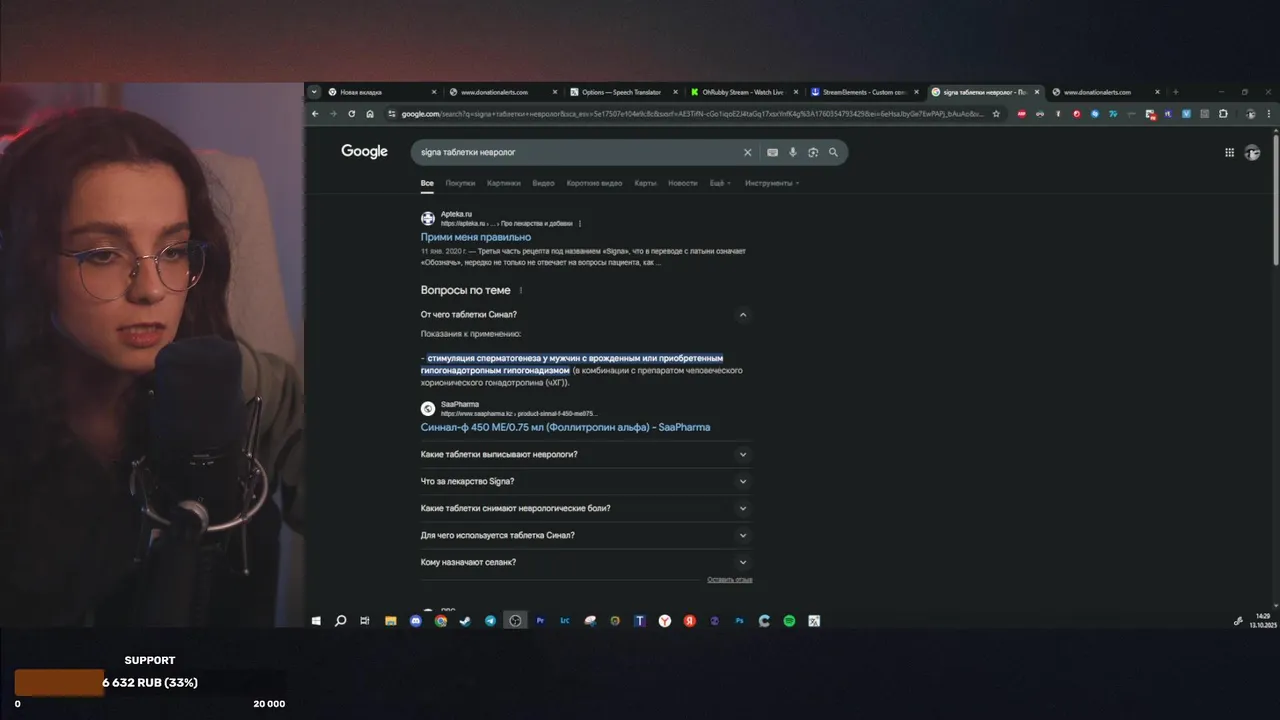This screenshot has height=720, width=1280.
Task: Open Discord from the taskbar
Action: pos(416,621)
